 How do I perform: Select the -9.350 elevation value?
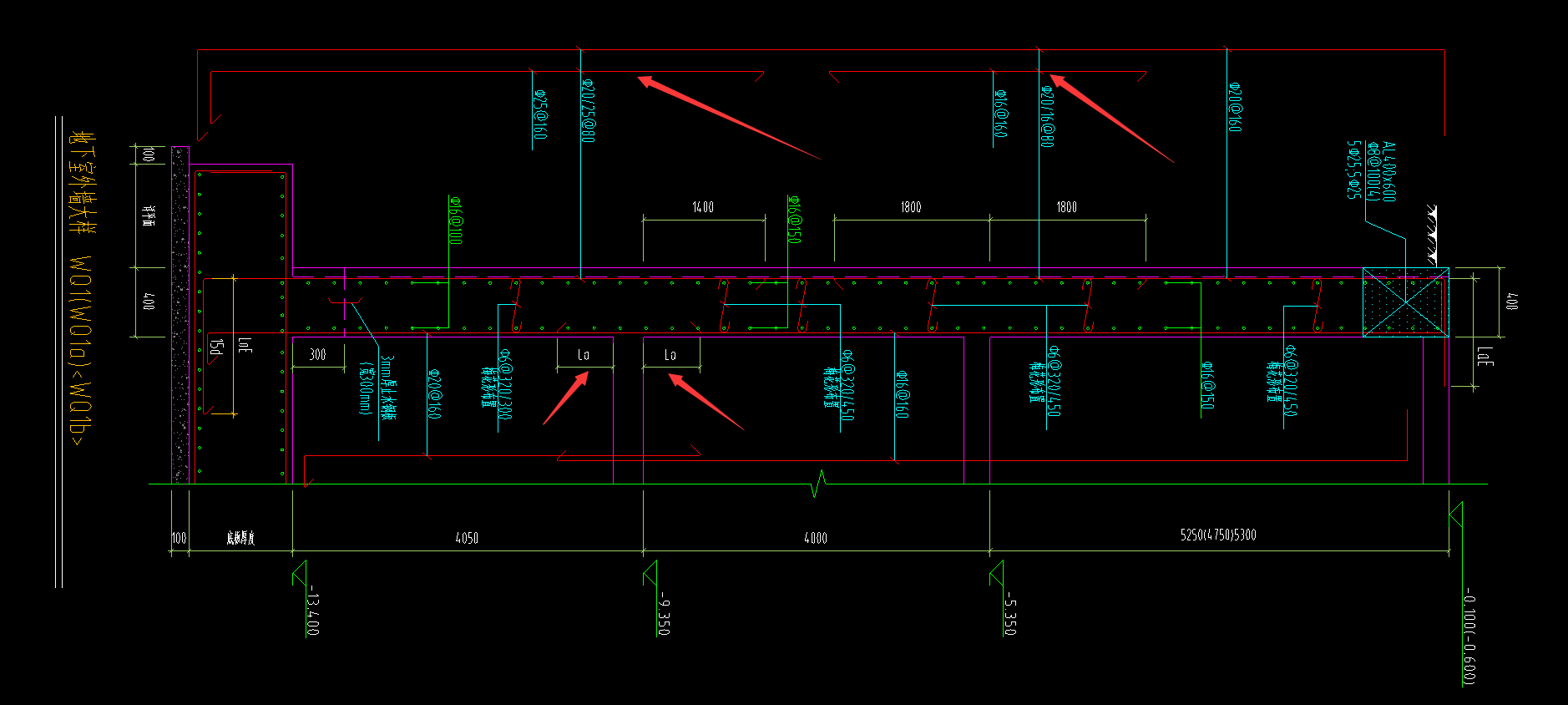pos(664,613)
